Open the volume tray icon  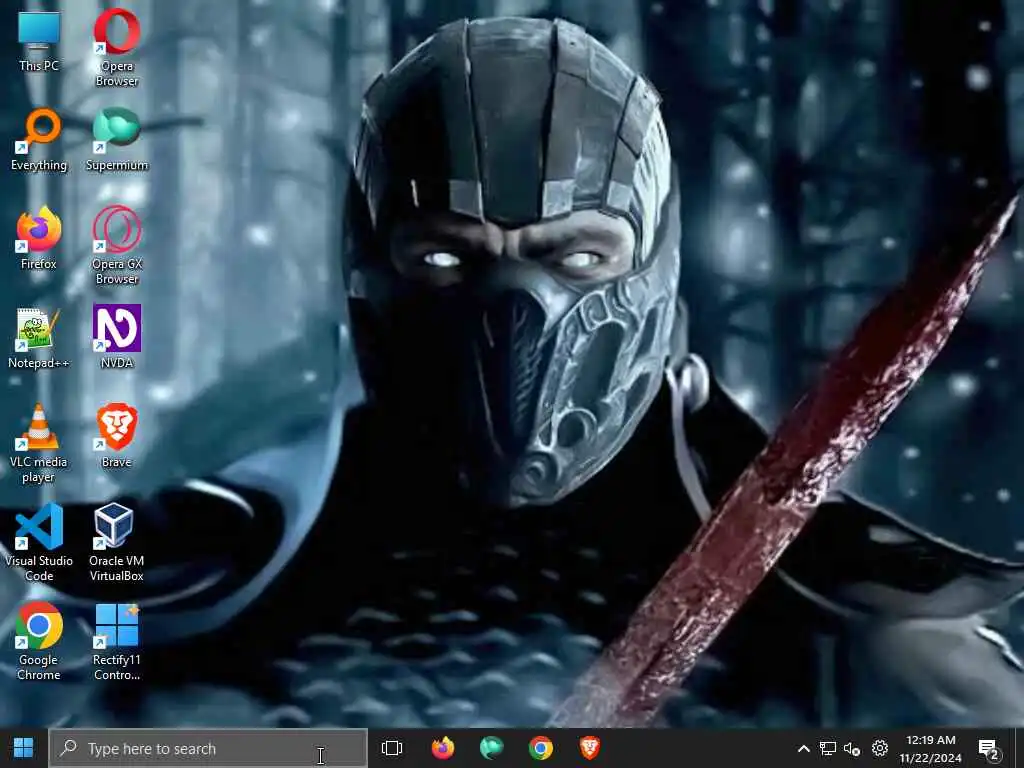852,748
